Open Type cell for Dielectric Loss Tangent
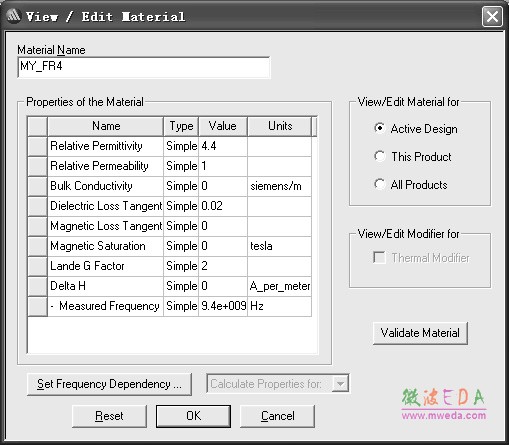The height and width of the screenshot is (445, 509). point(181,206)
